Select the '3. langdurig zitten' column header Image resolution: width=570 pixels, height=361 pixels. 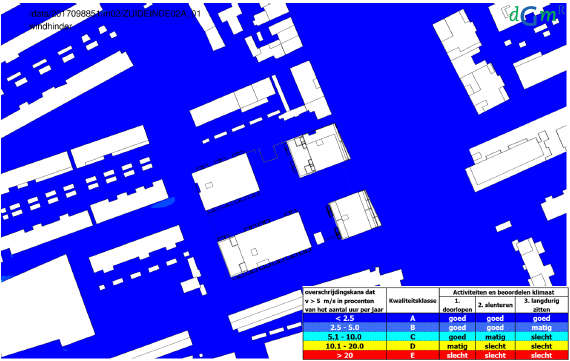[x=542, y=305]
